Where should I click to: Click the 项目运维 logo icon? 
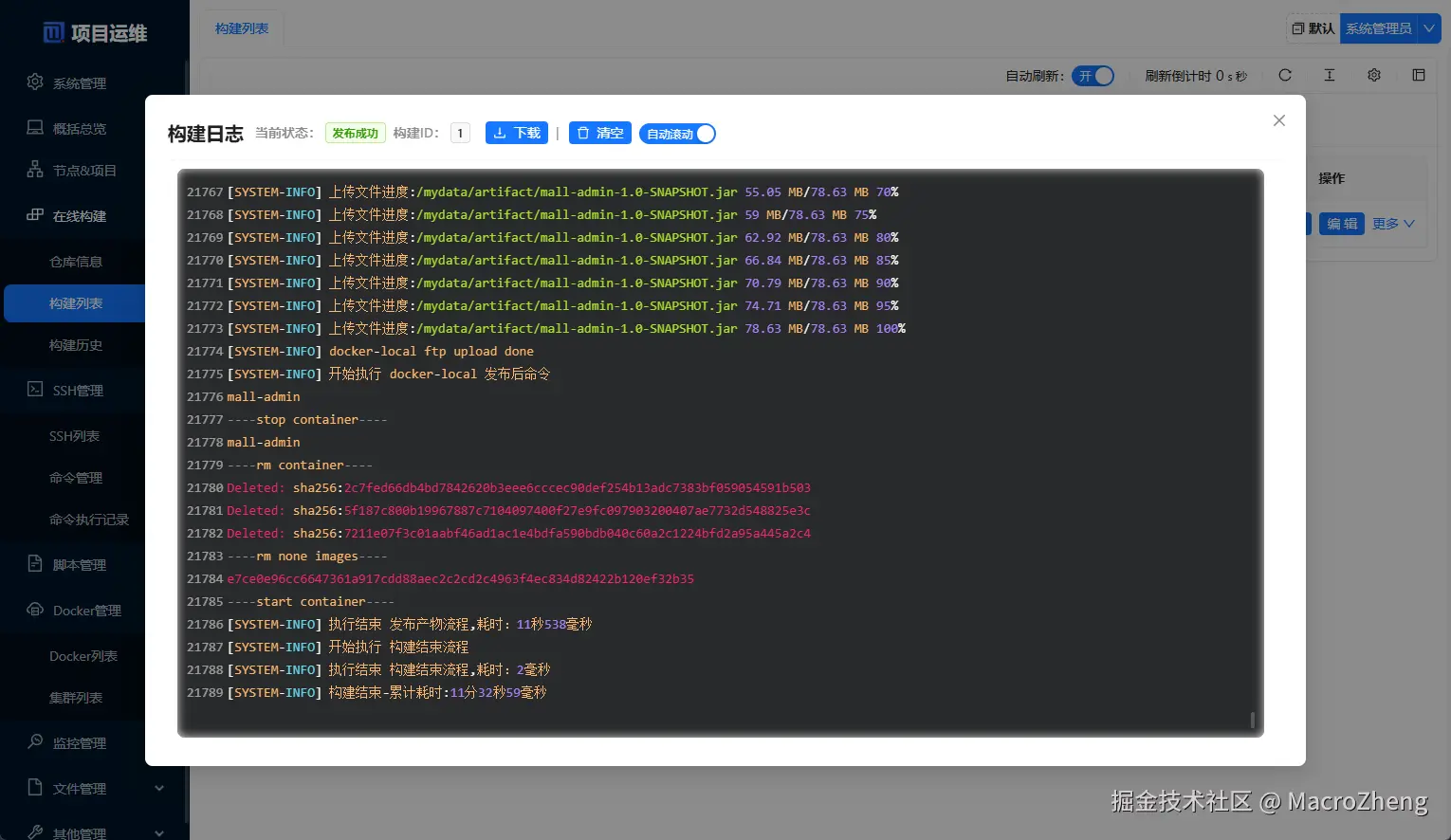(x=54, y=33)
